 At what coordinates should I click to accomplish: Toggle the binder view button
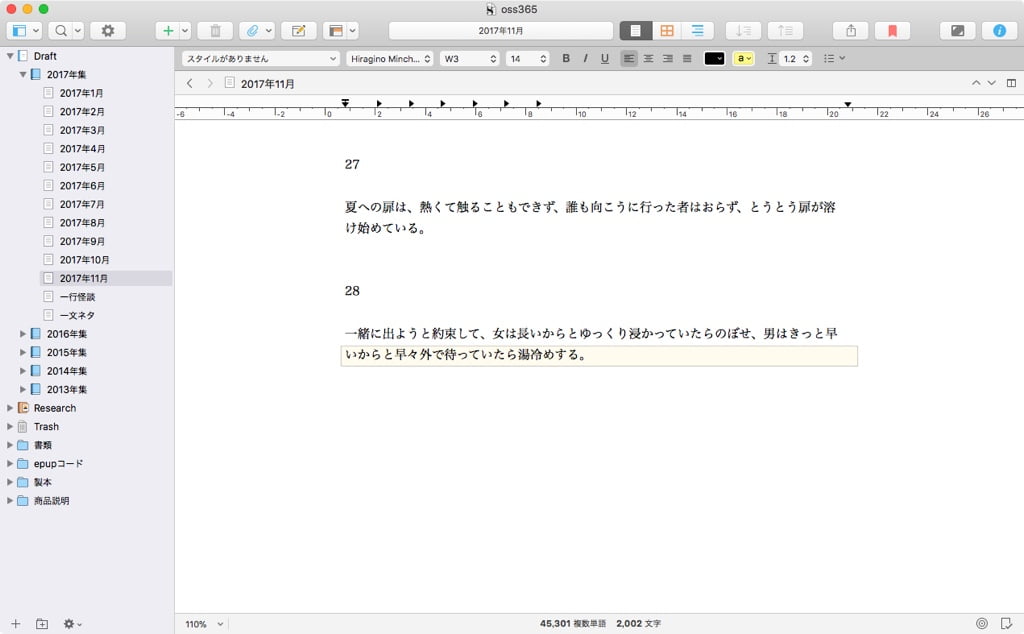20,31
